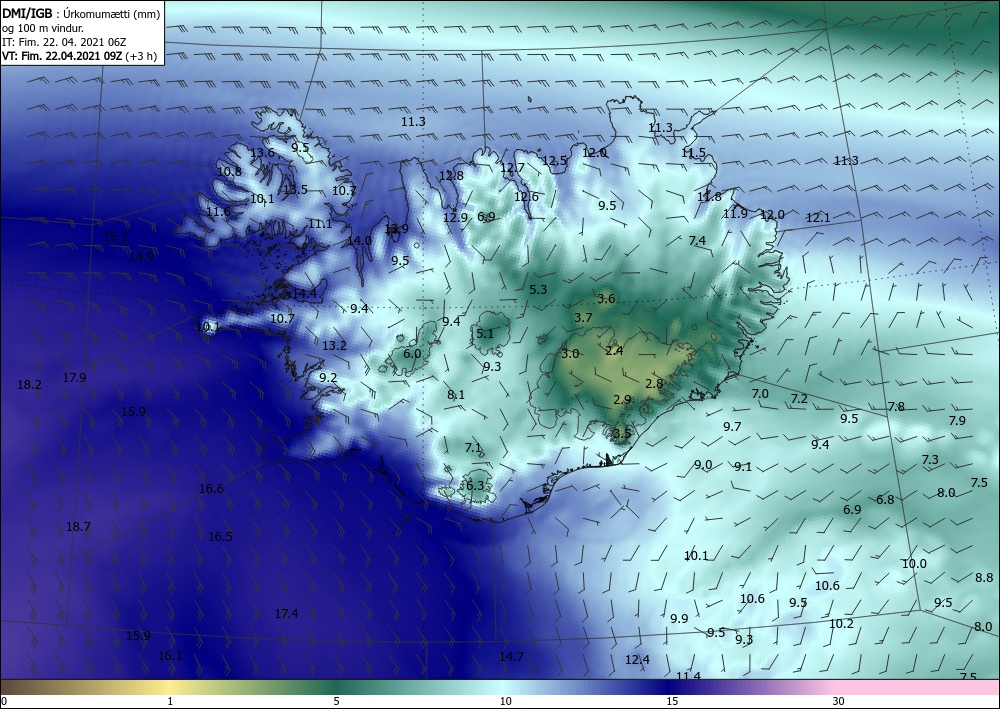
Task: Click the map value '17.4'
Action: pyautogui.click(x=286, y=613)
